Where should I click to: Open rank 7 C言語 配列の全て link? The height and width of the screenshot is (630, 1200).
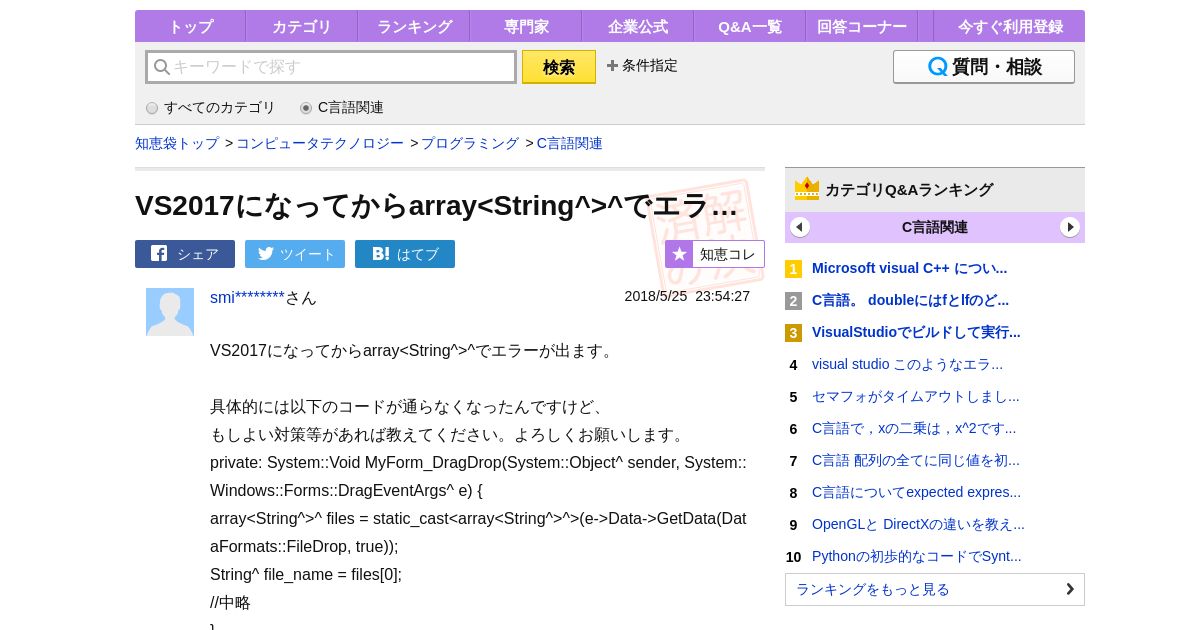pyautogui.click(x=916, y=460)
